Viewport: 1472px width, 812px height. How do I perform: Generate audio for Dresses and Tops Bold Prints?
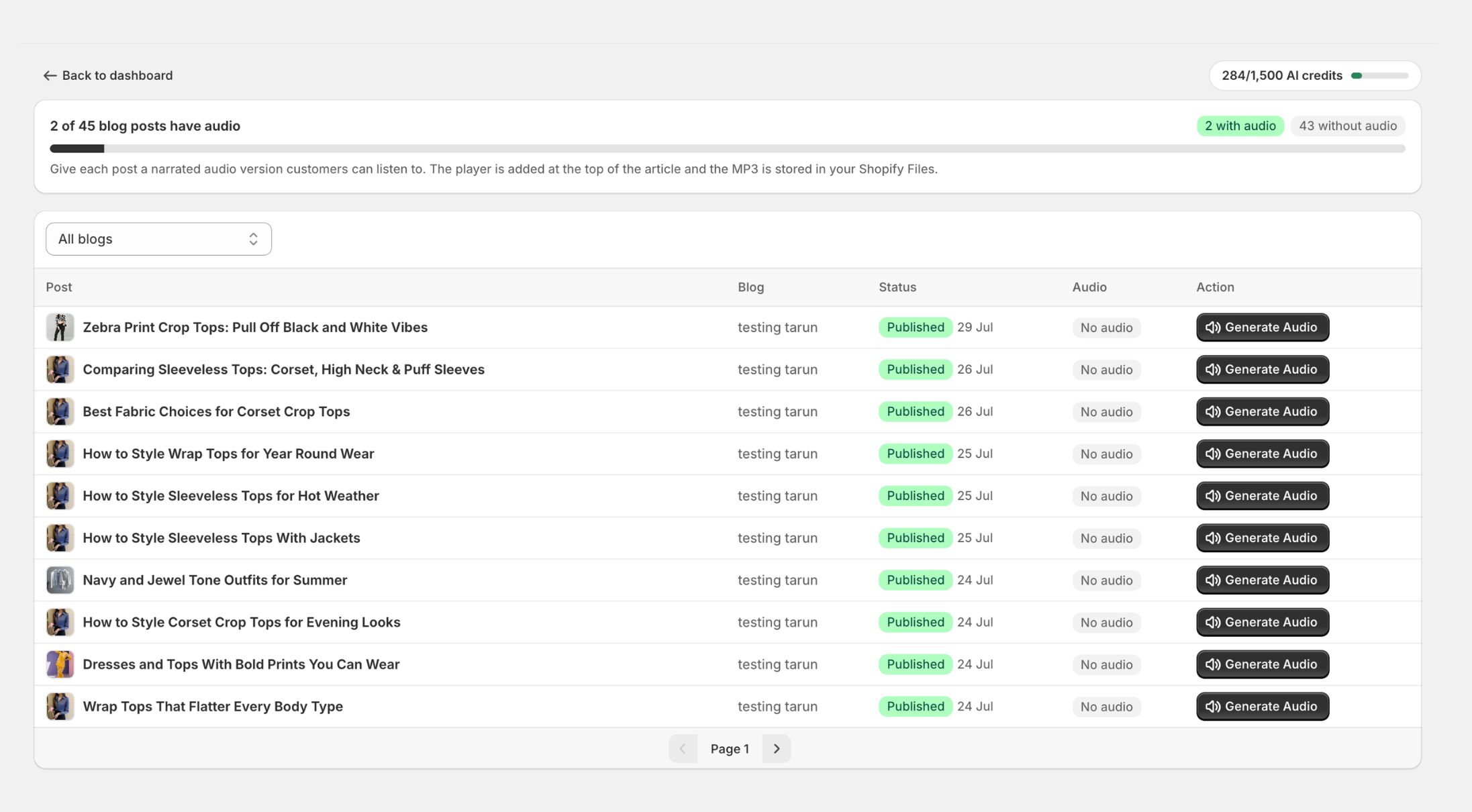click(1263, 664)
